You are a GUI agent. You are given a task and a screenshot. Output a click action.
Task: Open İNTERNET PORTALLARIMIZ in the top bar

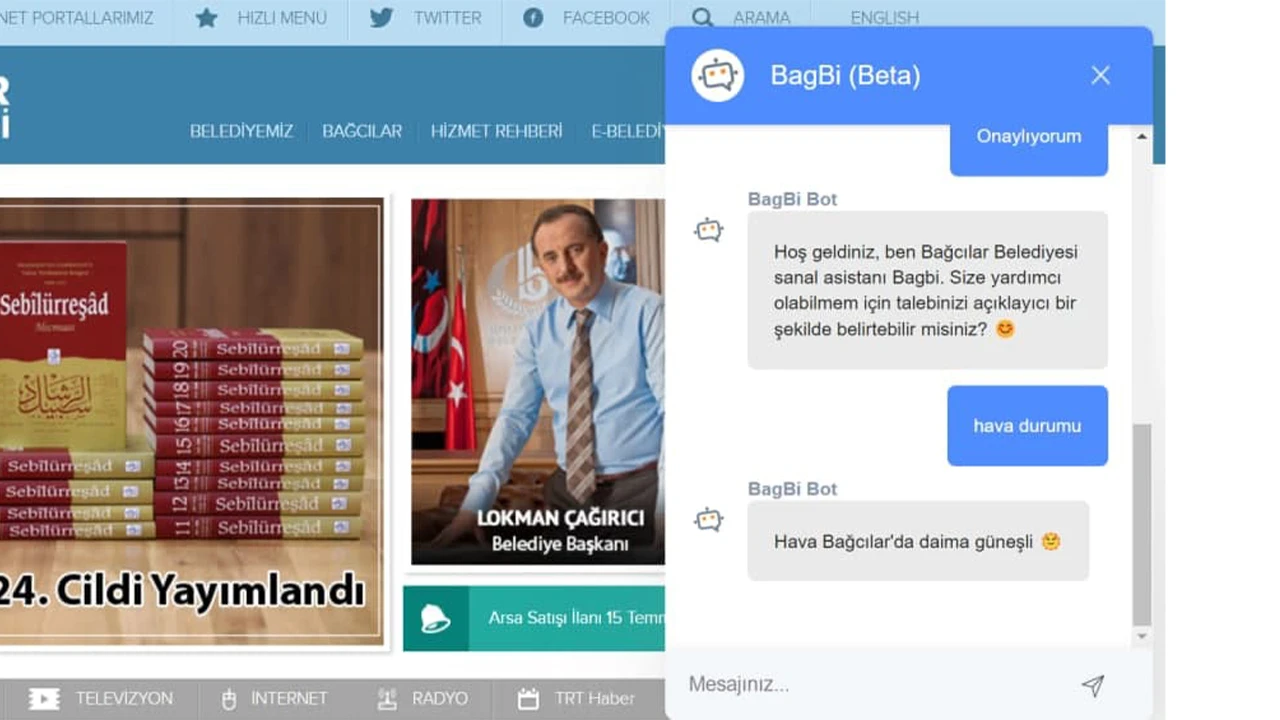[x=80, y=17]
